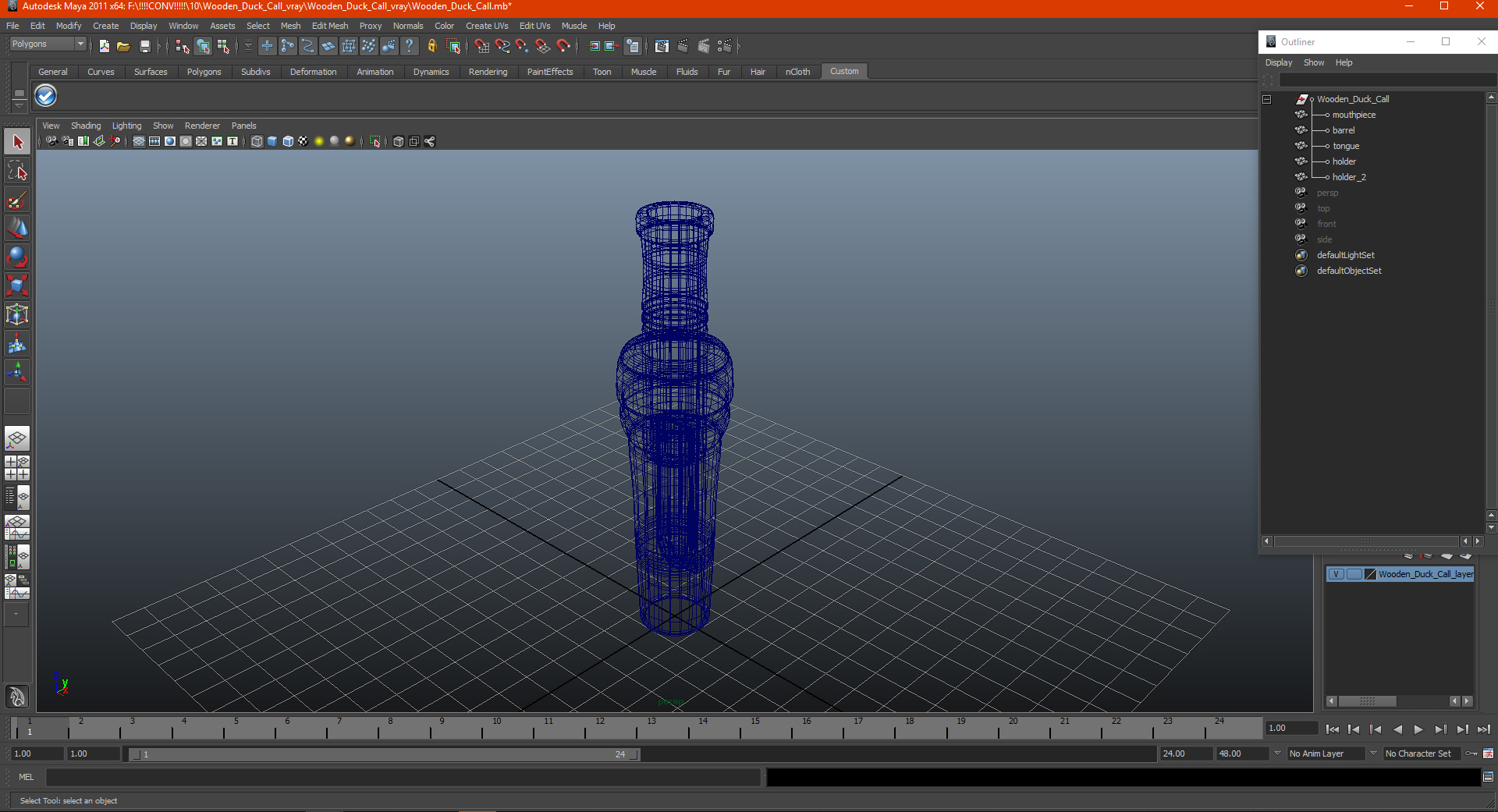Viewport: 1498px width, 812px height.
Task: Select barrel in the Outliner
Action: (1344, 130)
